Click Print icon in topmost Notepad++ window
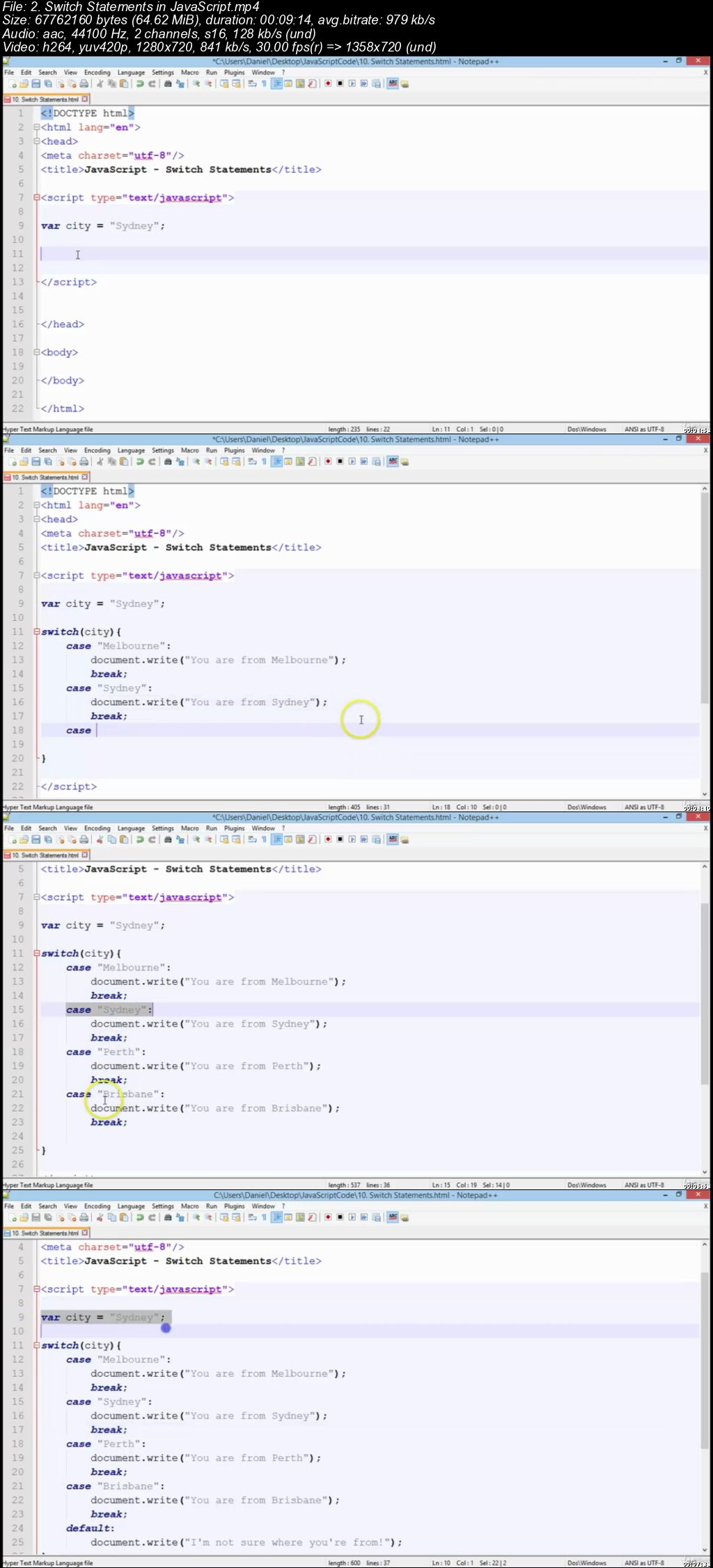713x1568 pixels. (84, 84)
